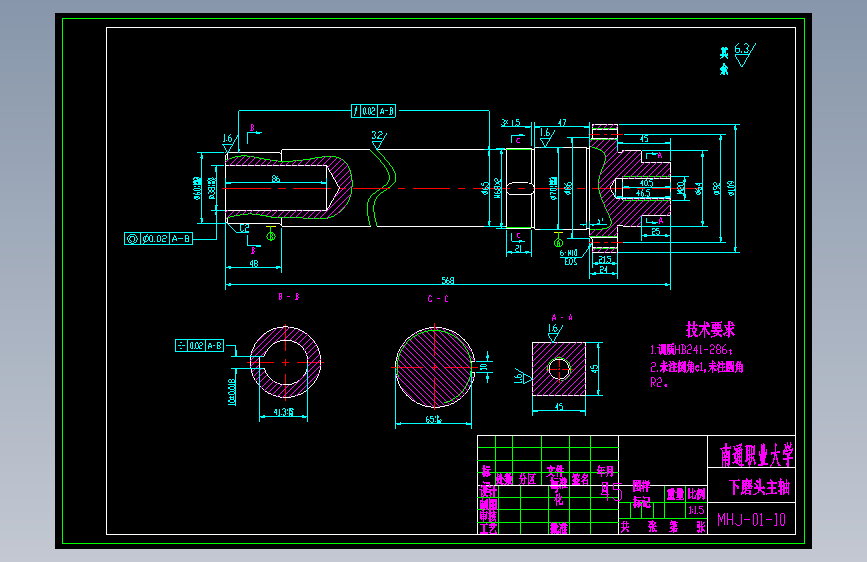Click the datum A circle symbol
This screenshot has height=562, width=867.
(558, 242)
